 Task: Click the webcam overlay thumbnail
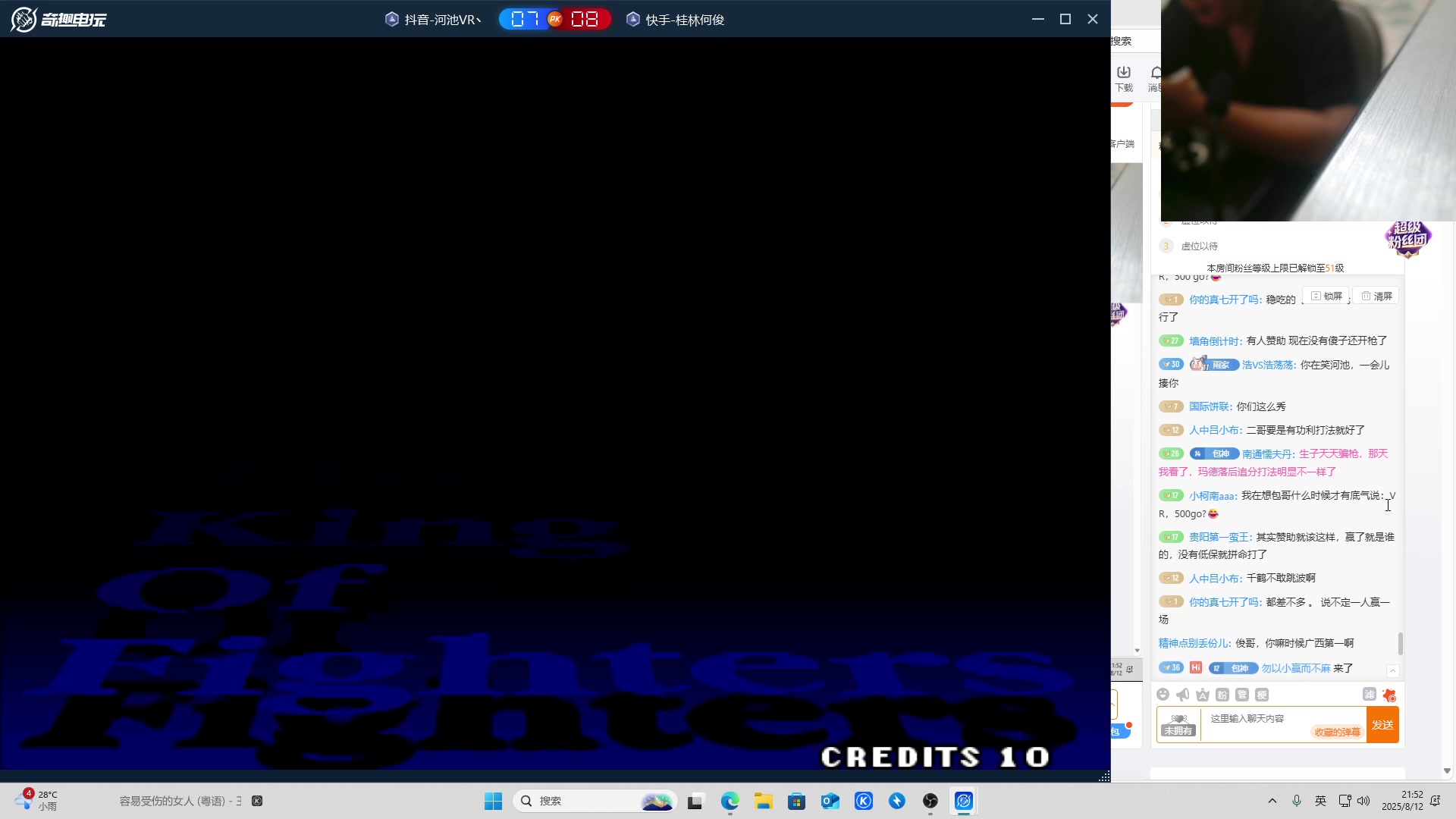point(1308,111)
